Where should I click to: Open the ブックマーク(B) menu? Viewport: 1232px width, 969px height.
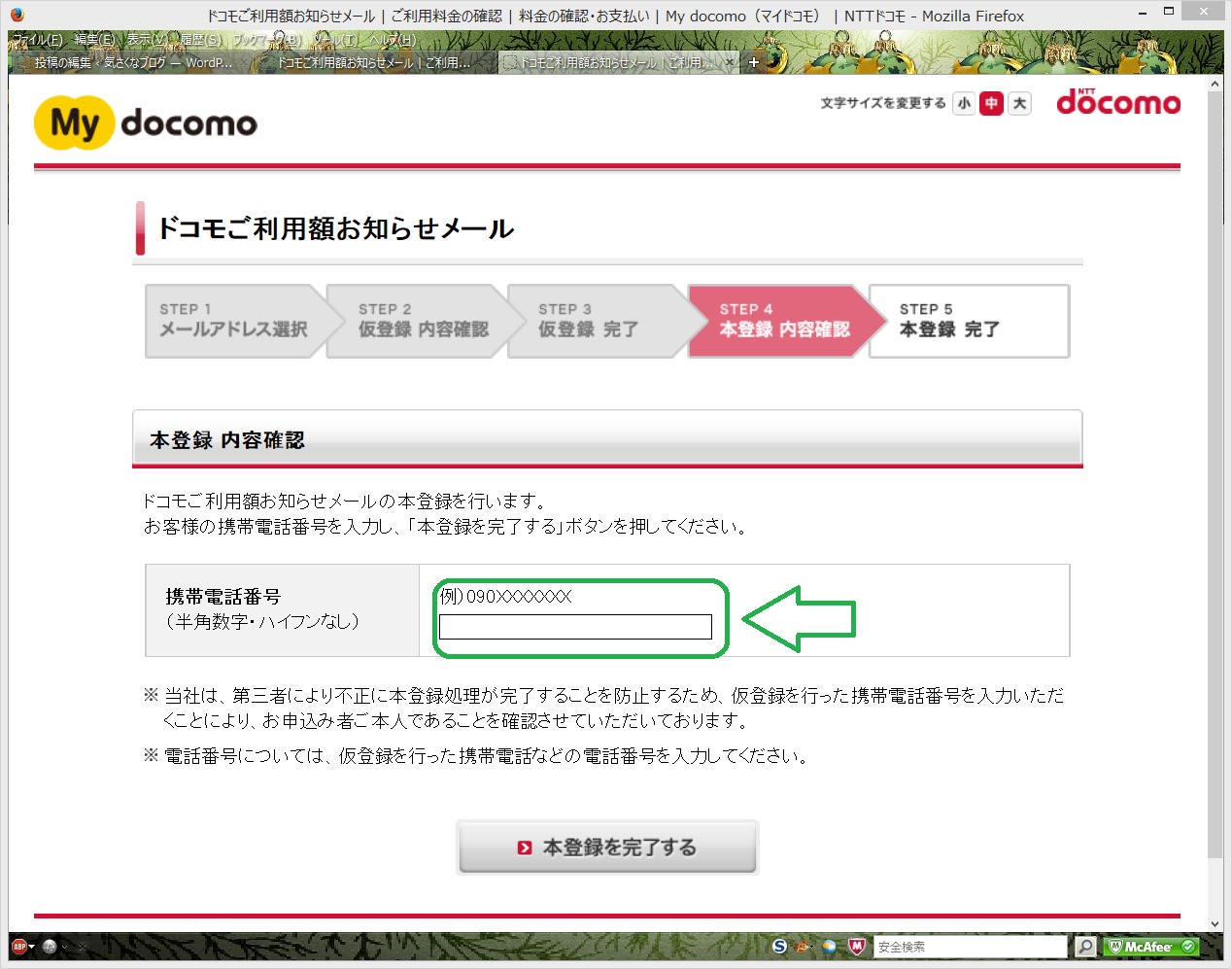(267, 40)
